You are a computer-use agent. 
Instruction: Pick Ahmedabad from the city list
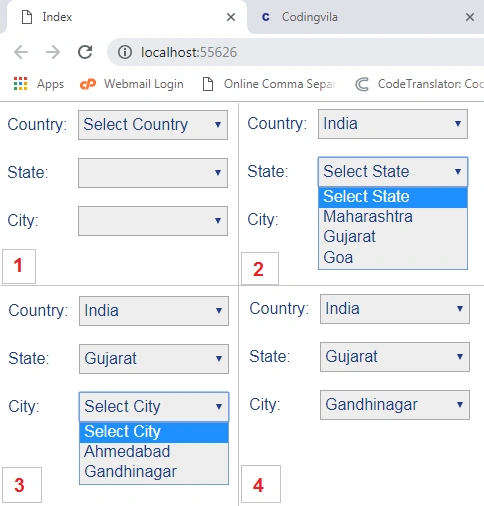click(154, 452)
